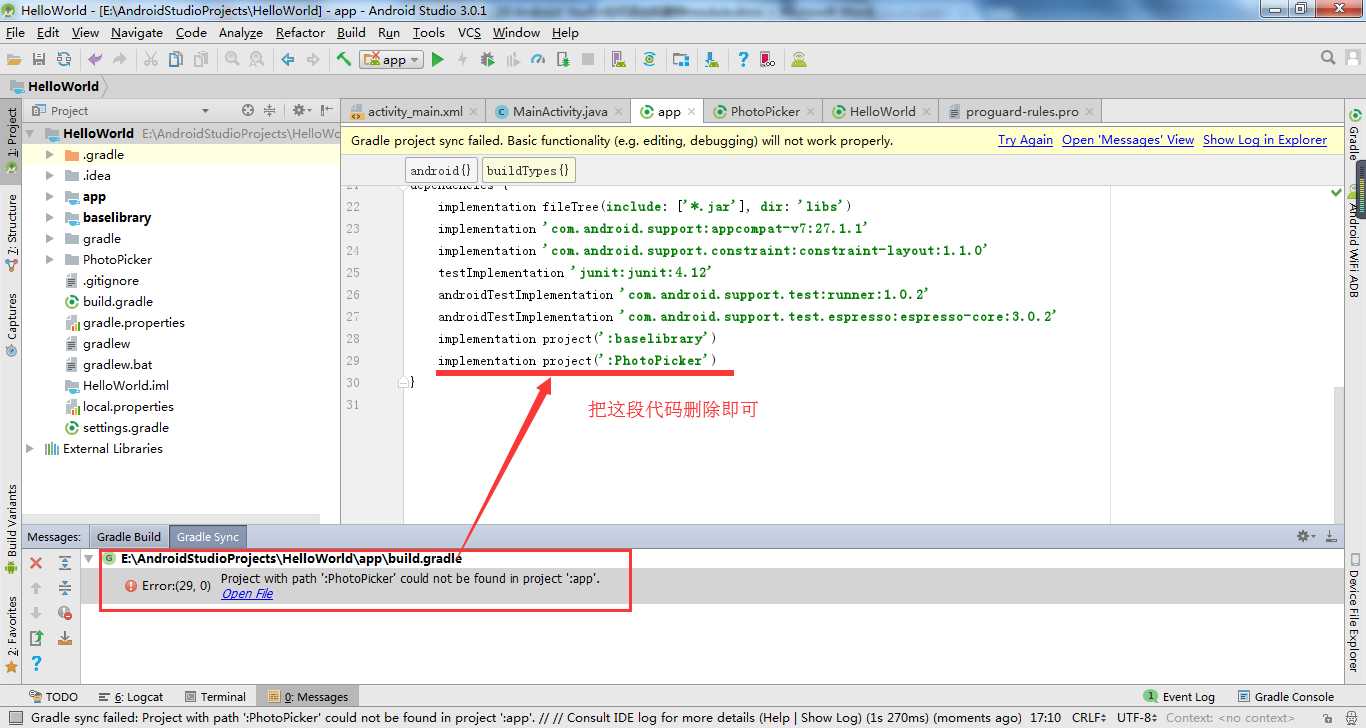Expand the PhotoPicker folder
Image resolution: width=1366 pixels, height=728 pixels.
click(50, 260)
